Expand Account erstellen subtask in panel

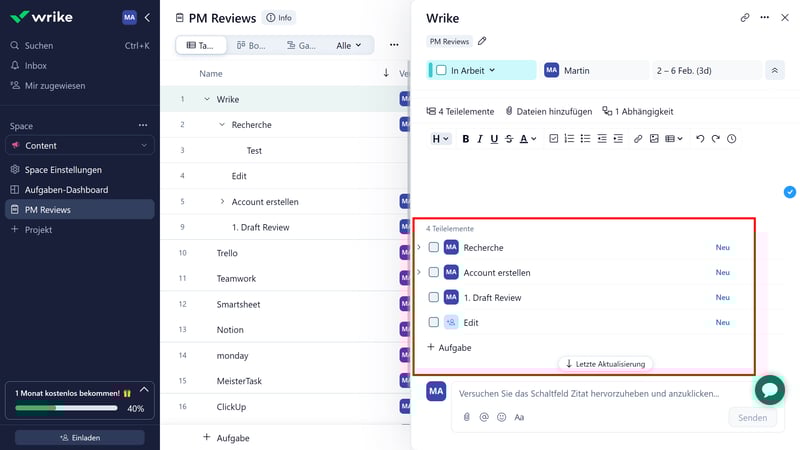(419, 272)
